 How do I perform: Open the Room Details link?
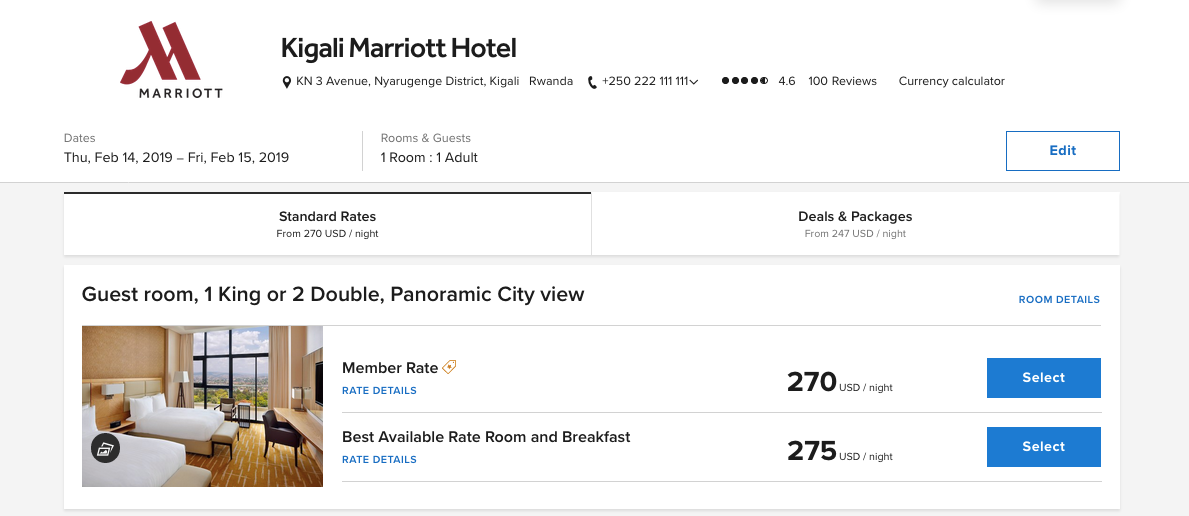coord(1059,300)
